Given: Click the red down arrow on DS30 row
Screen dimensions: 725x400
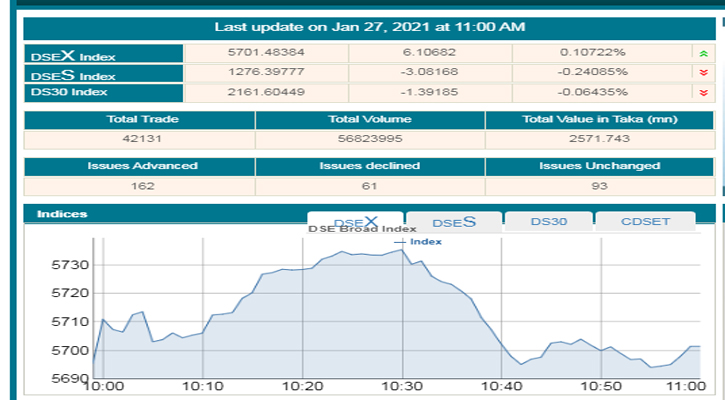Looking at the screenshot, I should (x=702, y=92).
